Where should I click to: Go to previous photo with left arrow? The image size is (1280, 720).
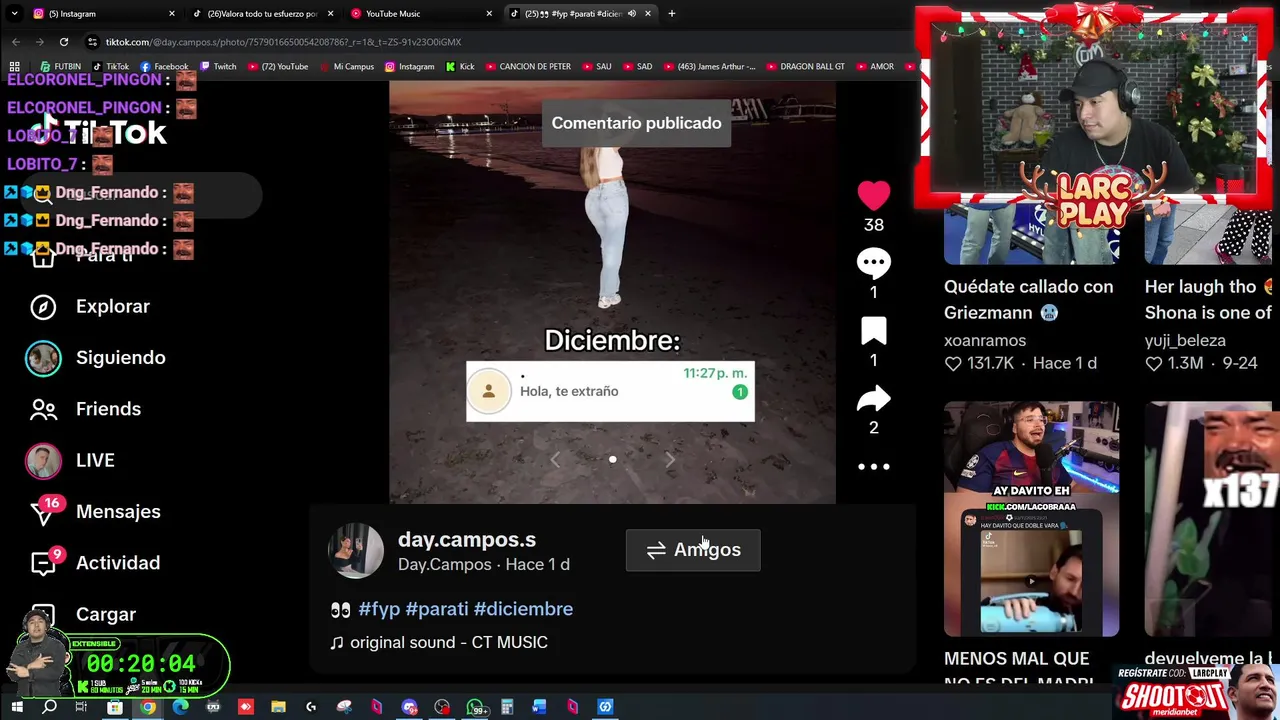(x=555, y=459)
